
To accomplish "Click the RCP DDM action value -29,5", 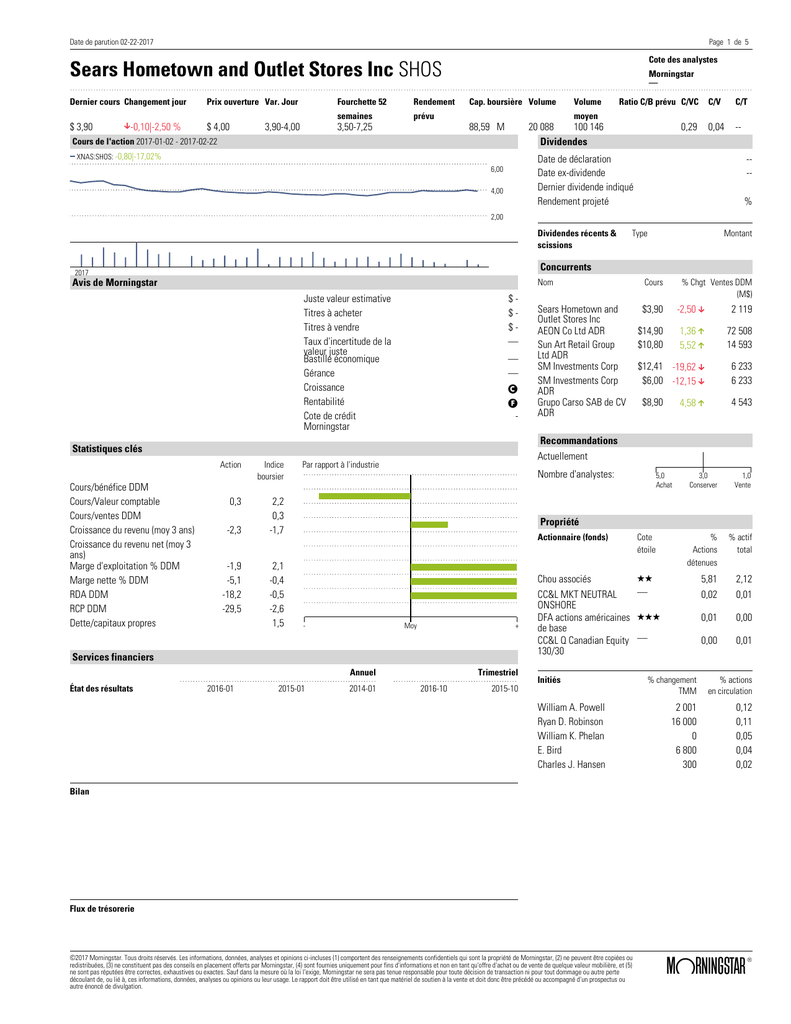I will 231,609.
